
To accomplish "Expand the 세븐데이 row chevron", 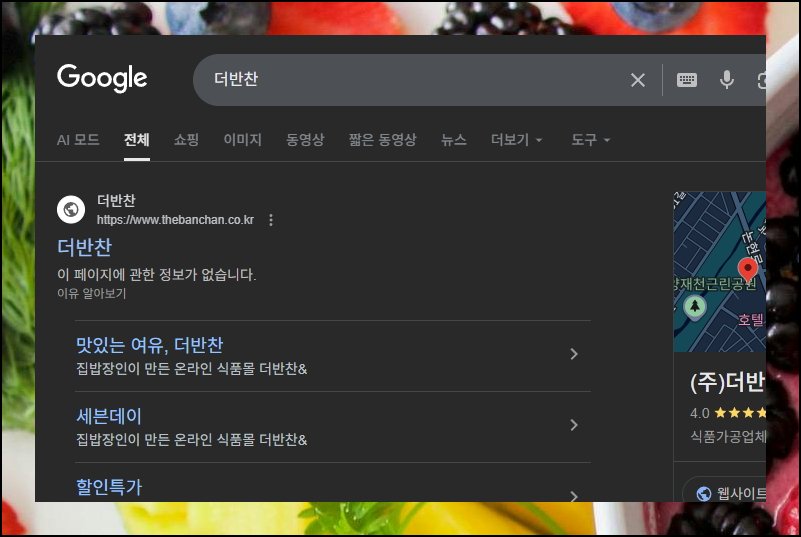I will (x=574, y=425).
